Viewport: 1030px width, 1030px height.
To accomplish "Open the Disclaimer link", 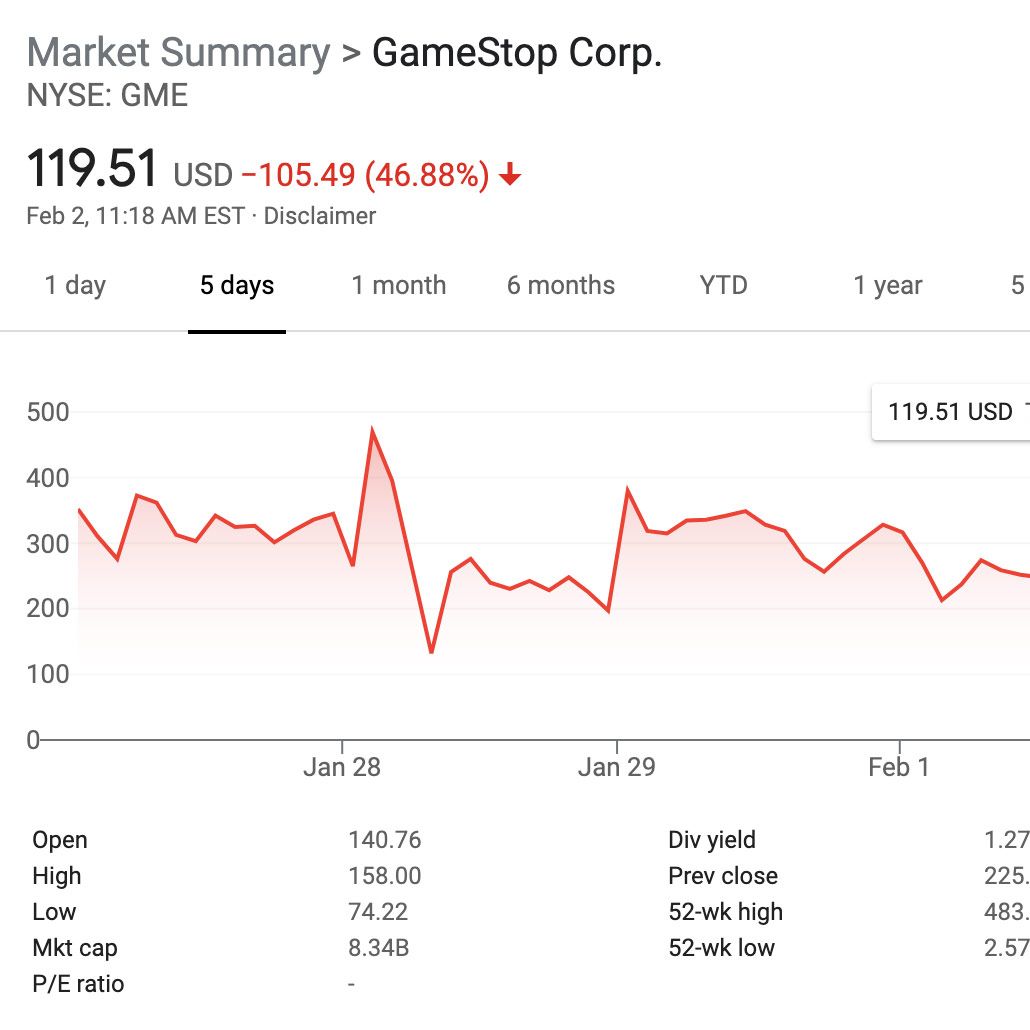I will point(320,216).
